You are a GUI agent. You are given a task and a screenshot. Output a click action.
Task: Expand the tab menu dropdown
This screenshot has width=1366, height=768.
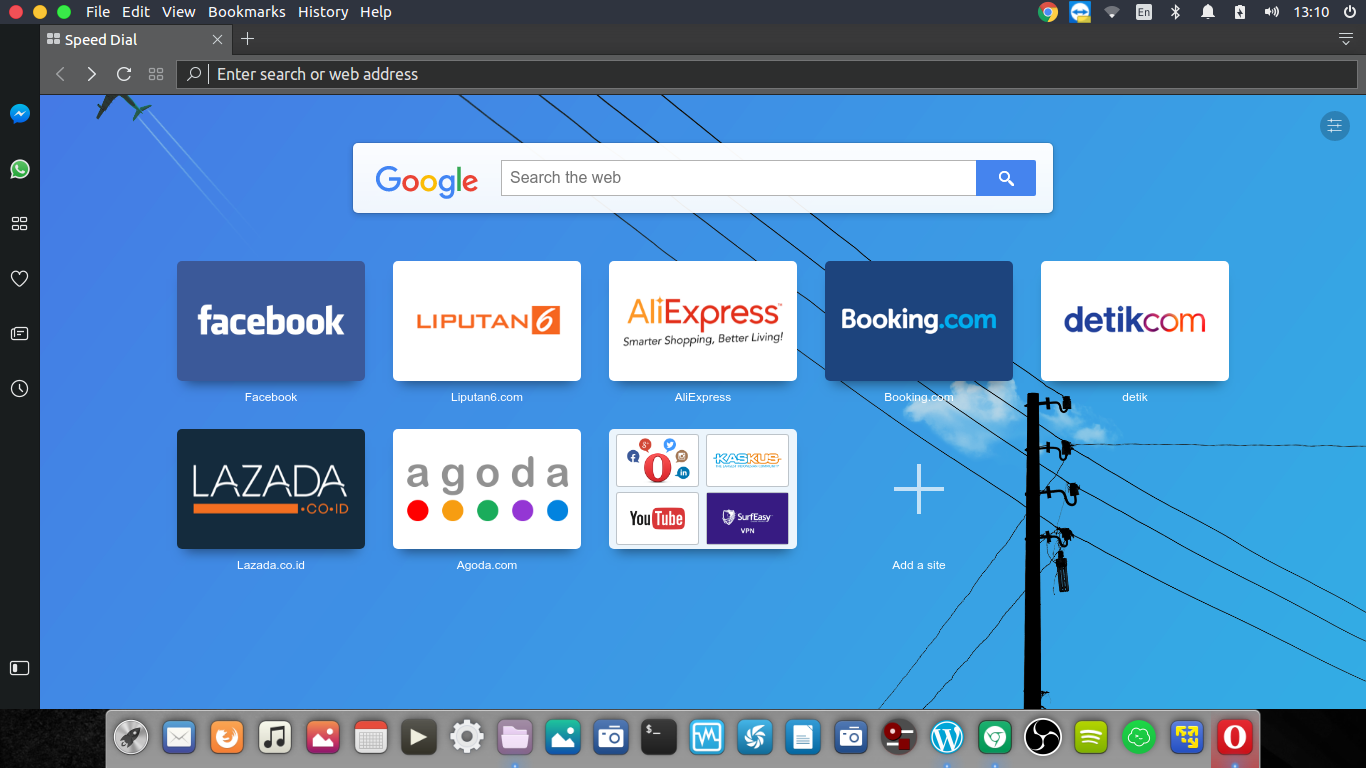(x=1346, y=39)
